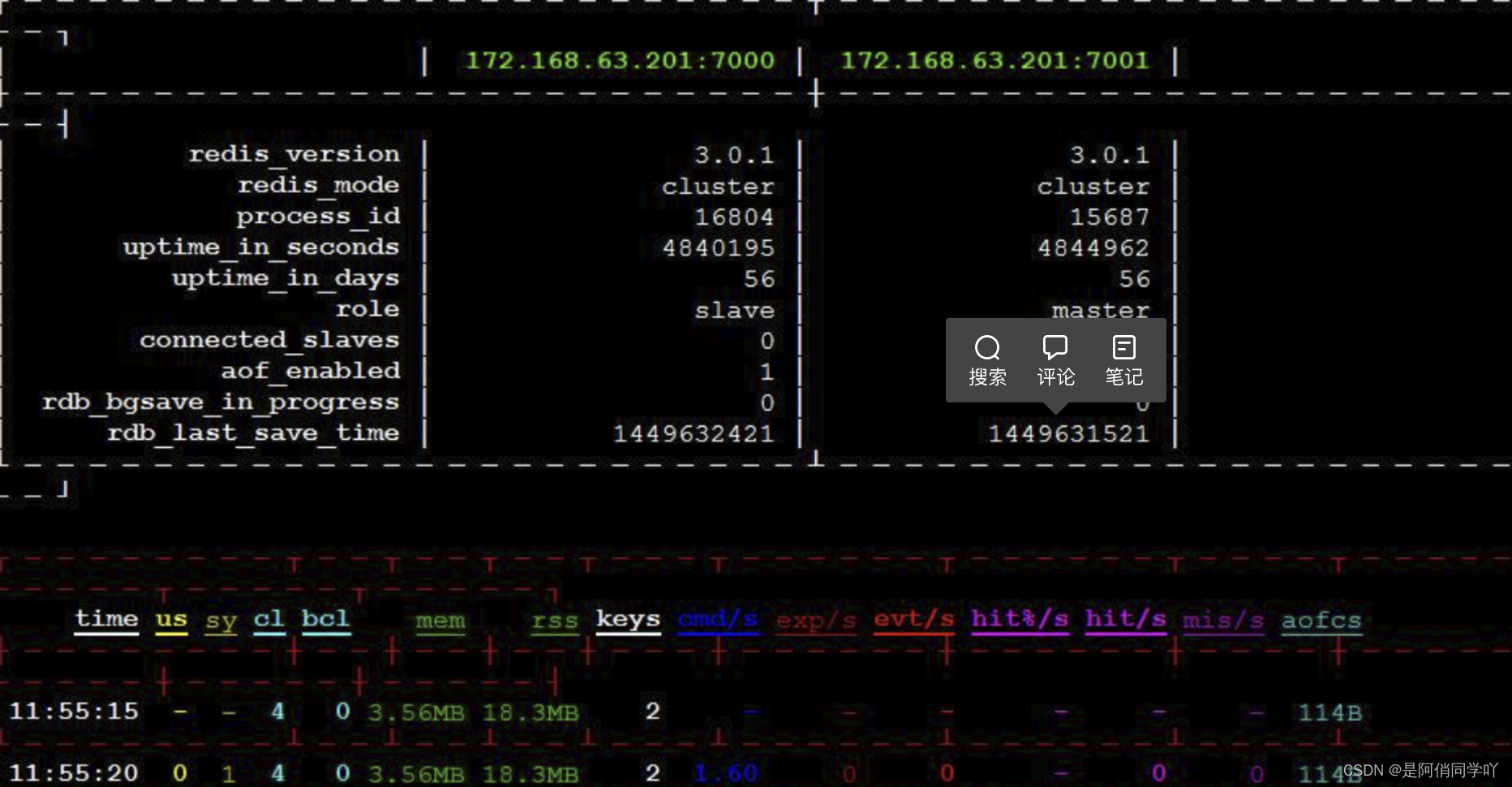The width and height of the screenshot is (1512, 787).
Task: Open the 评论 comment icon in popup
Action: point(1055,348)
